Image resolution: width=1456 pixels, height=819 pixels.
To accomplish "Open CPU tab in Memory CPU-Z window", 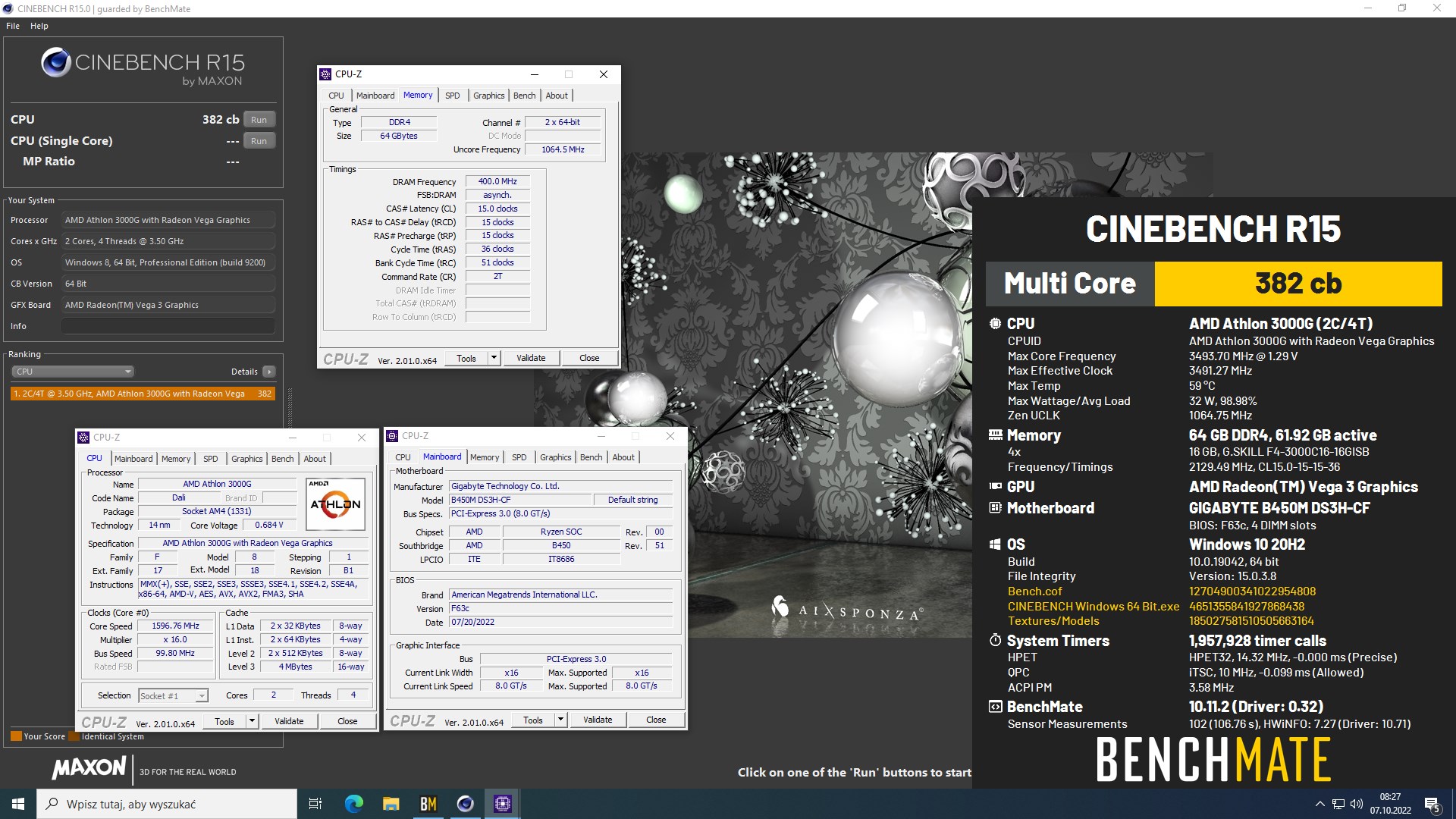I will tap(337, 96).
